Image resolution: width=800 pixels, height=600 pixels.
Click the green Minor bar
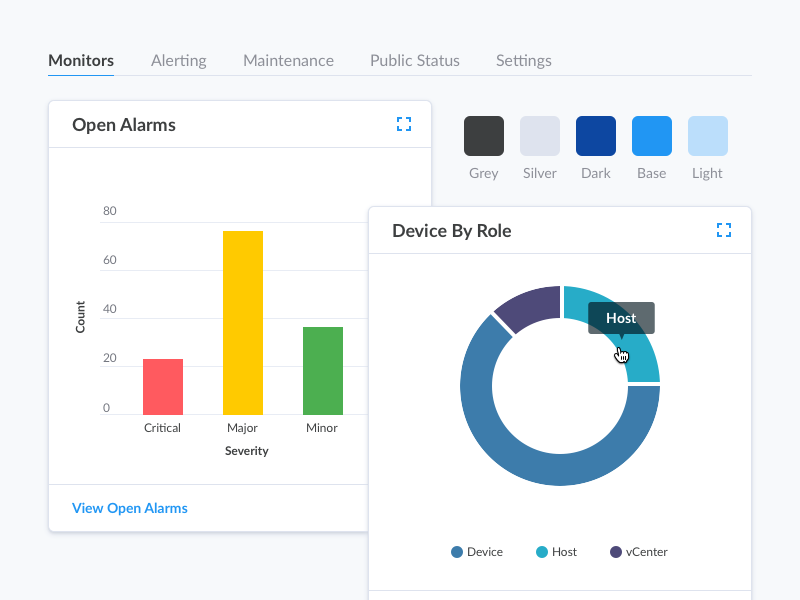[x=323, y=370]
